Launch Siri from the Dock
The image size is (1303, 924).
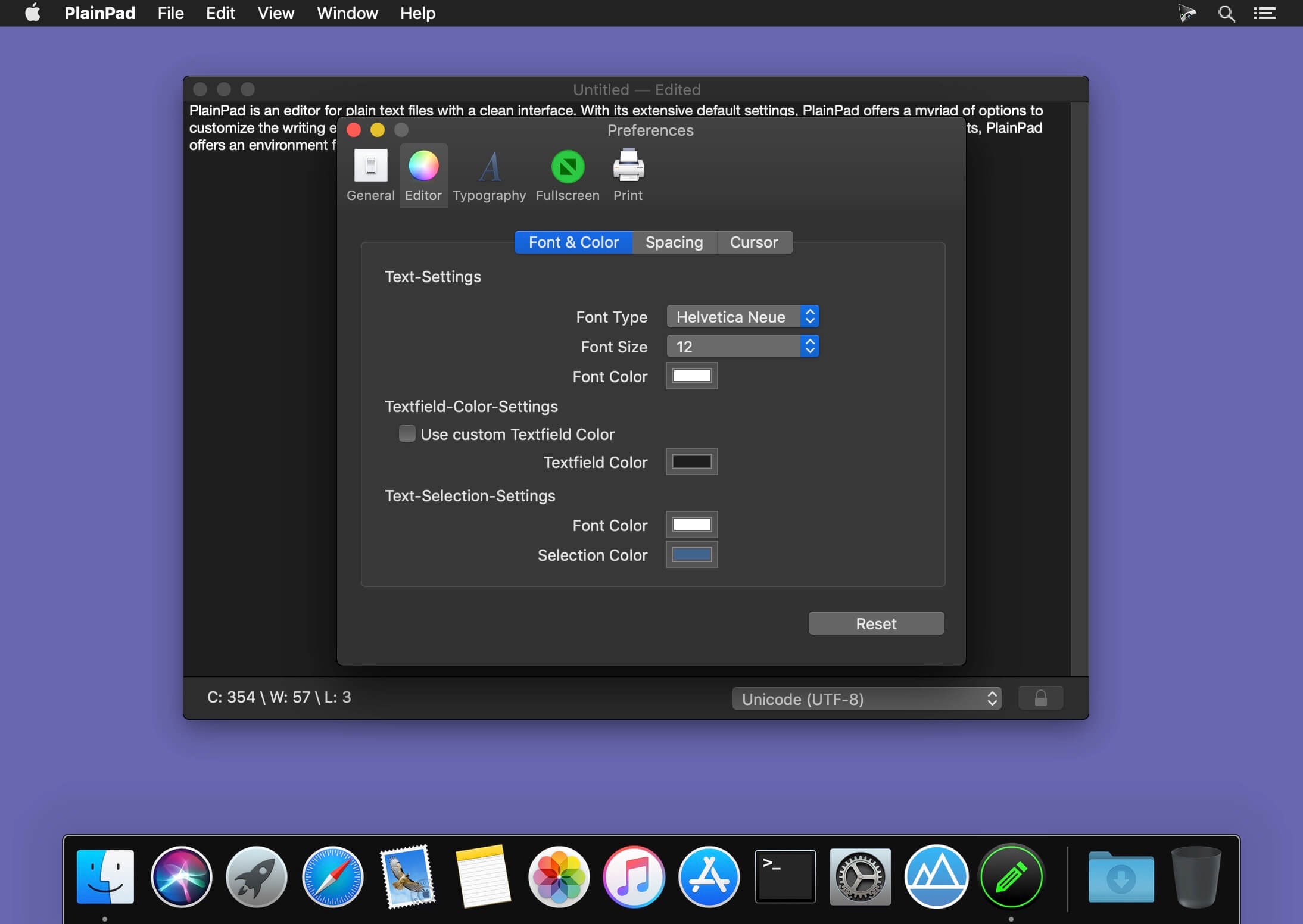click(x=181, y=876)
